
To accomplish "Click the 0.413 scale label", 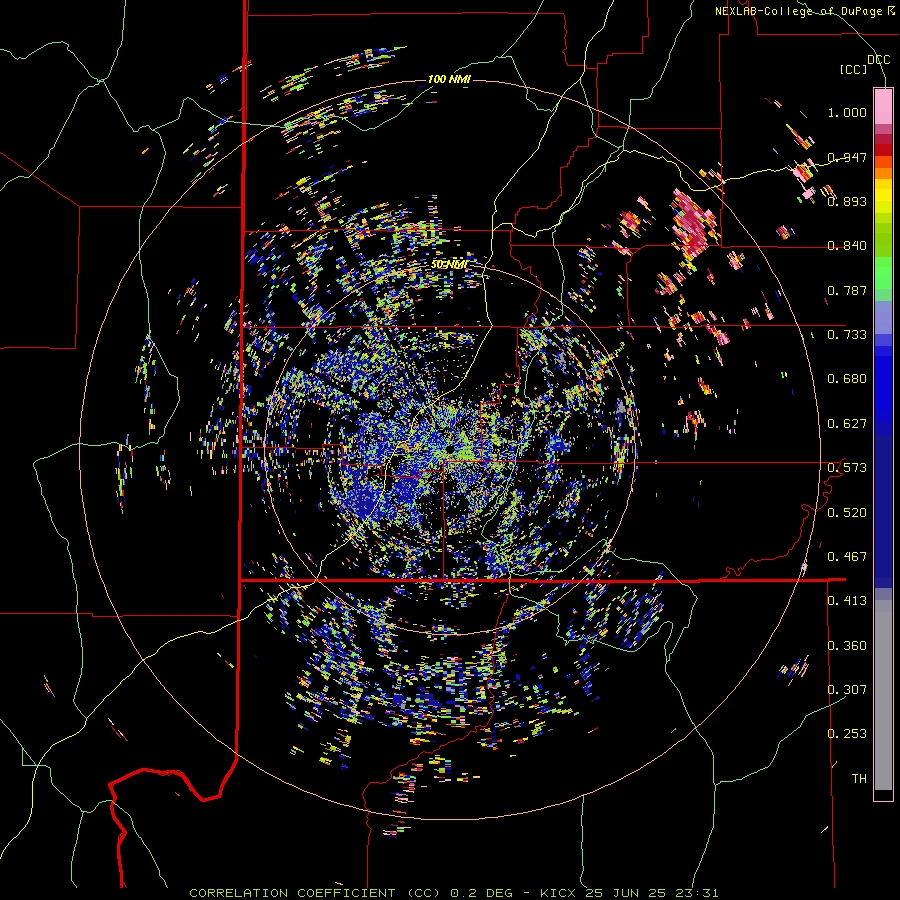I will [x=847, y=601].
